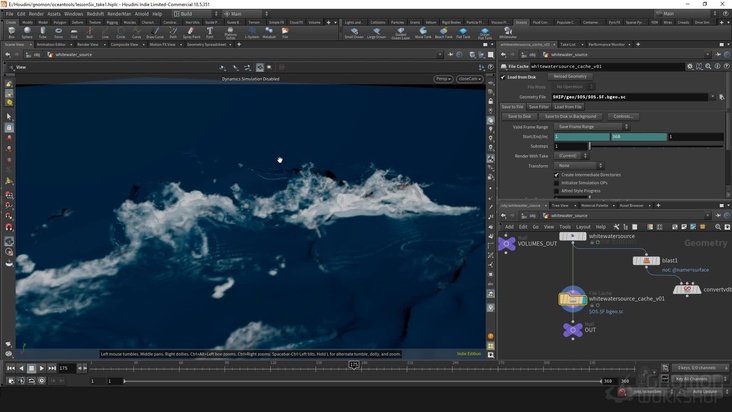Select the Grid shelf tool

click(74, 32)
